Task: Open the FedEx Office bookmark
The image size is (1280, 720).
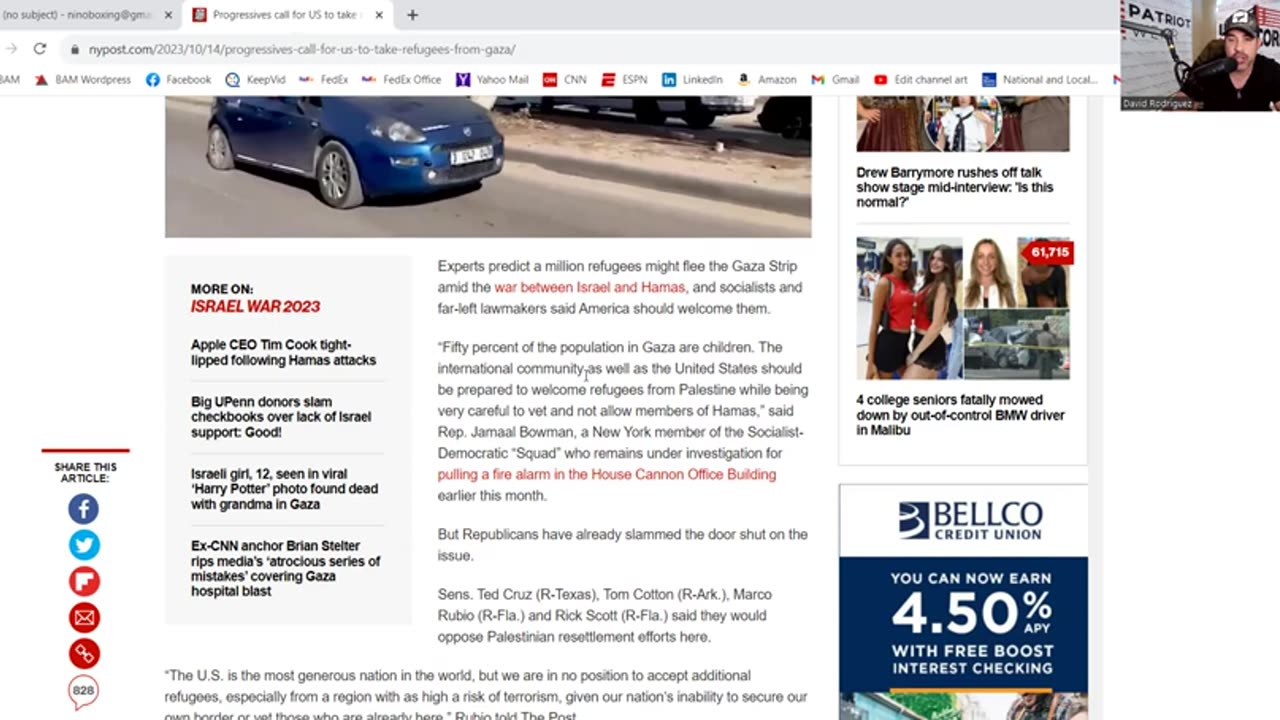Action: pyautogui.click(x=401, y=79)
